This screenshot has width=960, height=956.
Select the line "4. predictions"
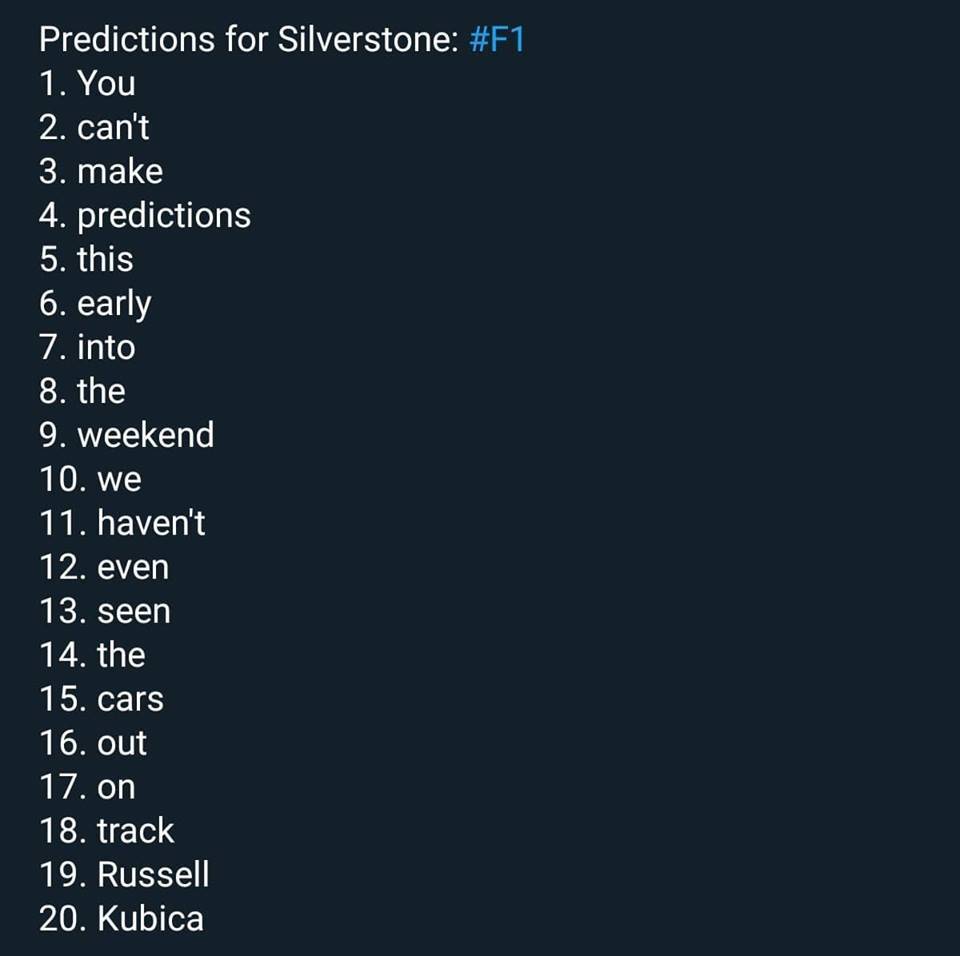point(144,216)
